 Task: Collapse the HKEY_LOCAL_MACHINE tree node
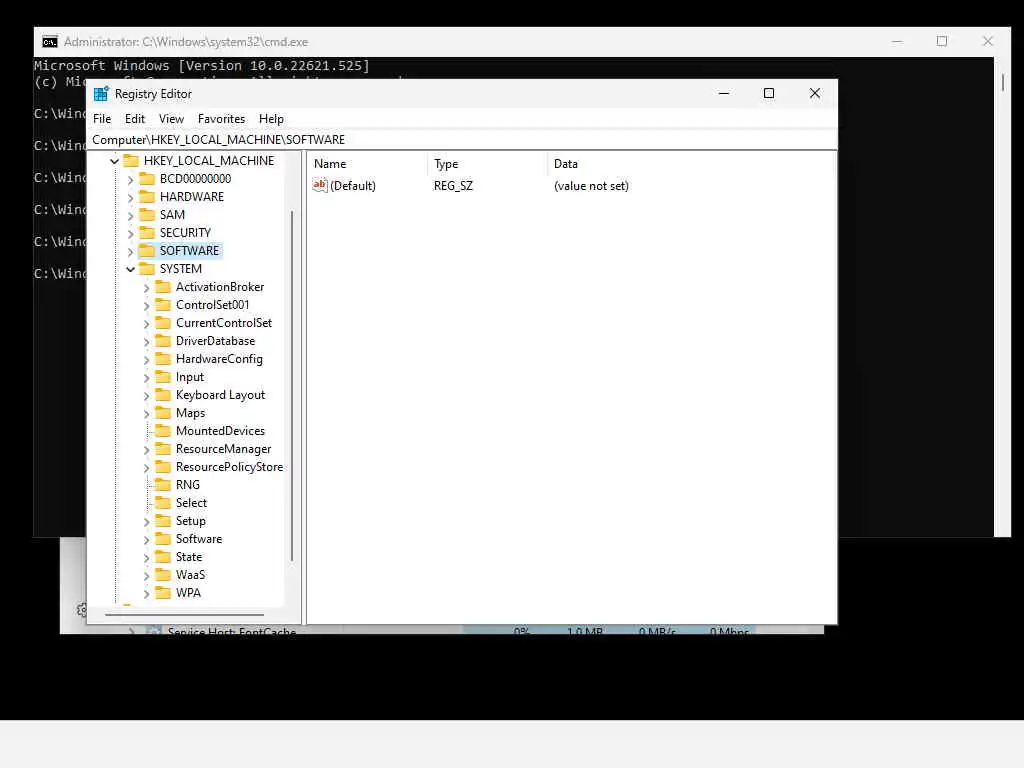tap(114, 161)
